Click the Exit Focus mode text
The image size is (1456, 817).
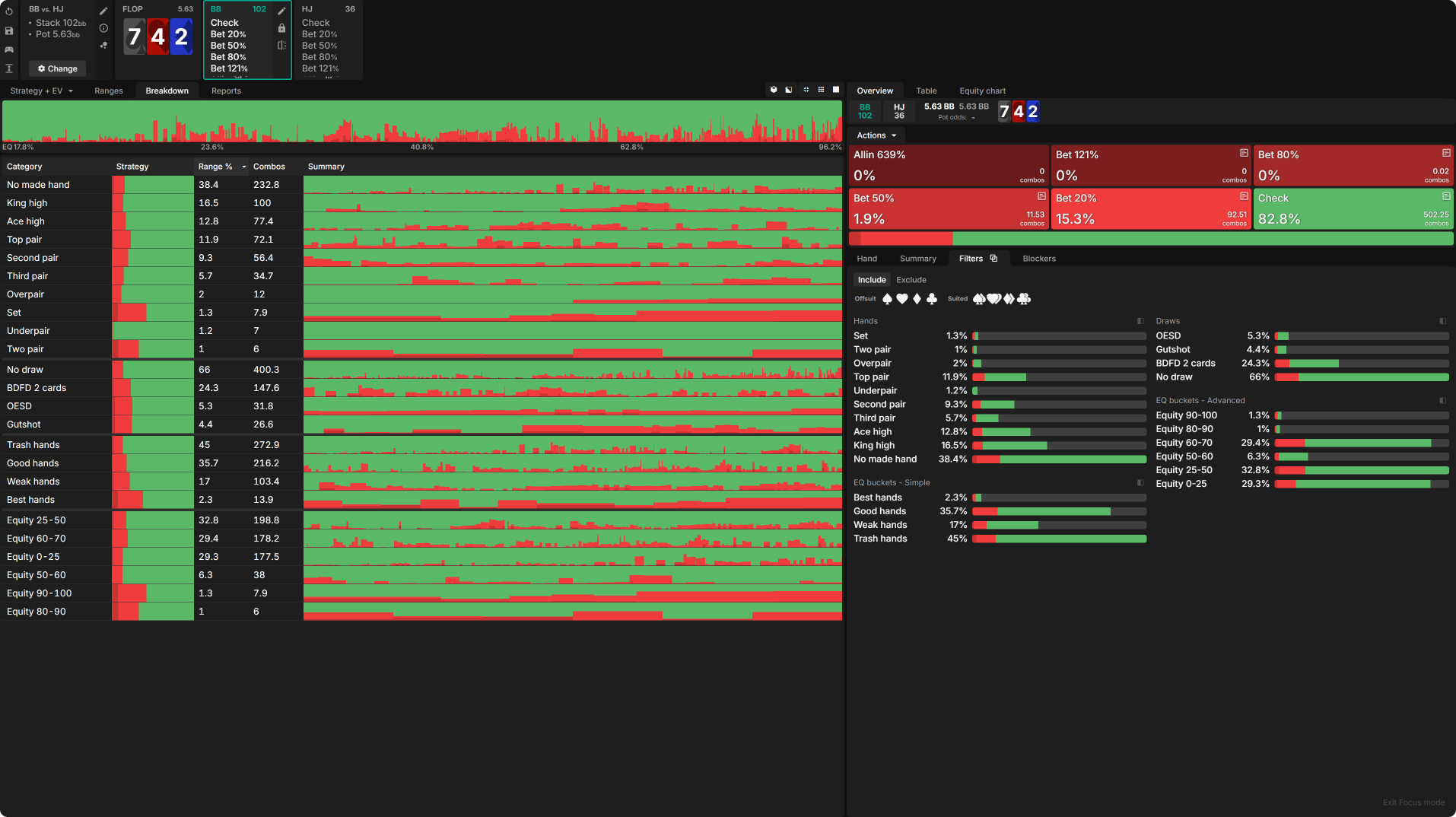click(1413, 803)
